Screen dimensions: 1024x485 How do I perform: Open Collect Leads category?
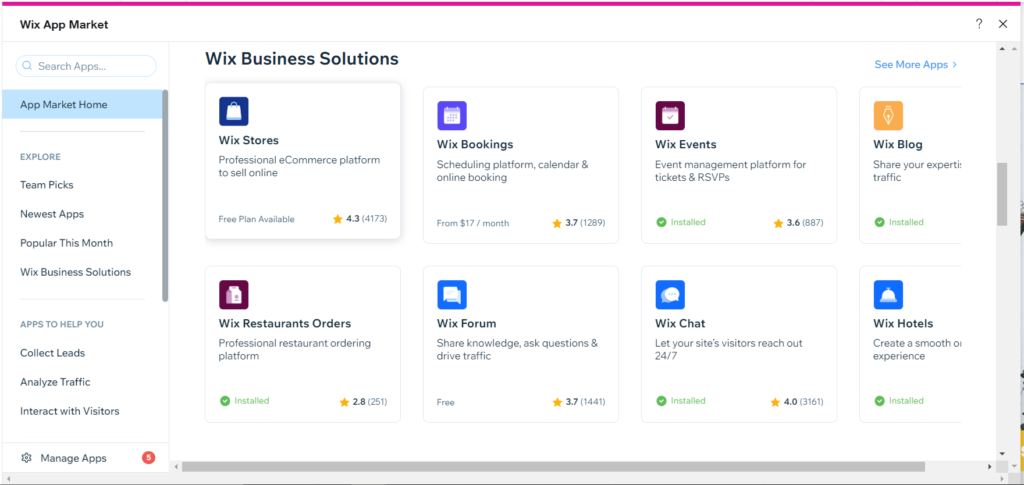click(x=53, y=353)
